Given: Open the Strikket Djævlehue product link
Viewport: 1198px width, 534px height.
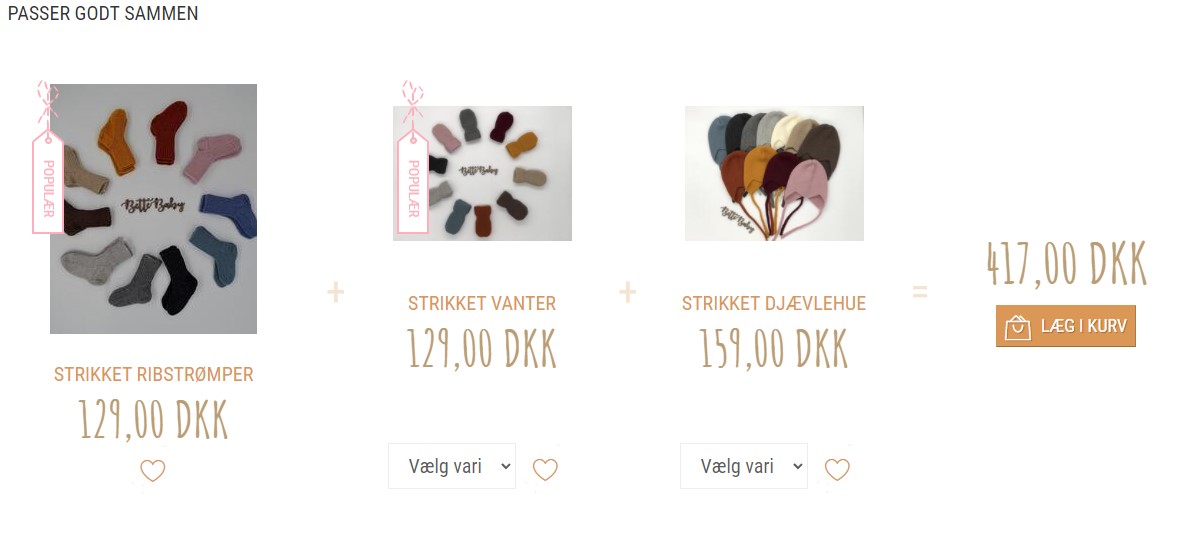Looking at the screenshot, I should (x=774, y=303).
